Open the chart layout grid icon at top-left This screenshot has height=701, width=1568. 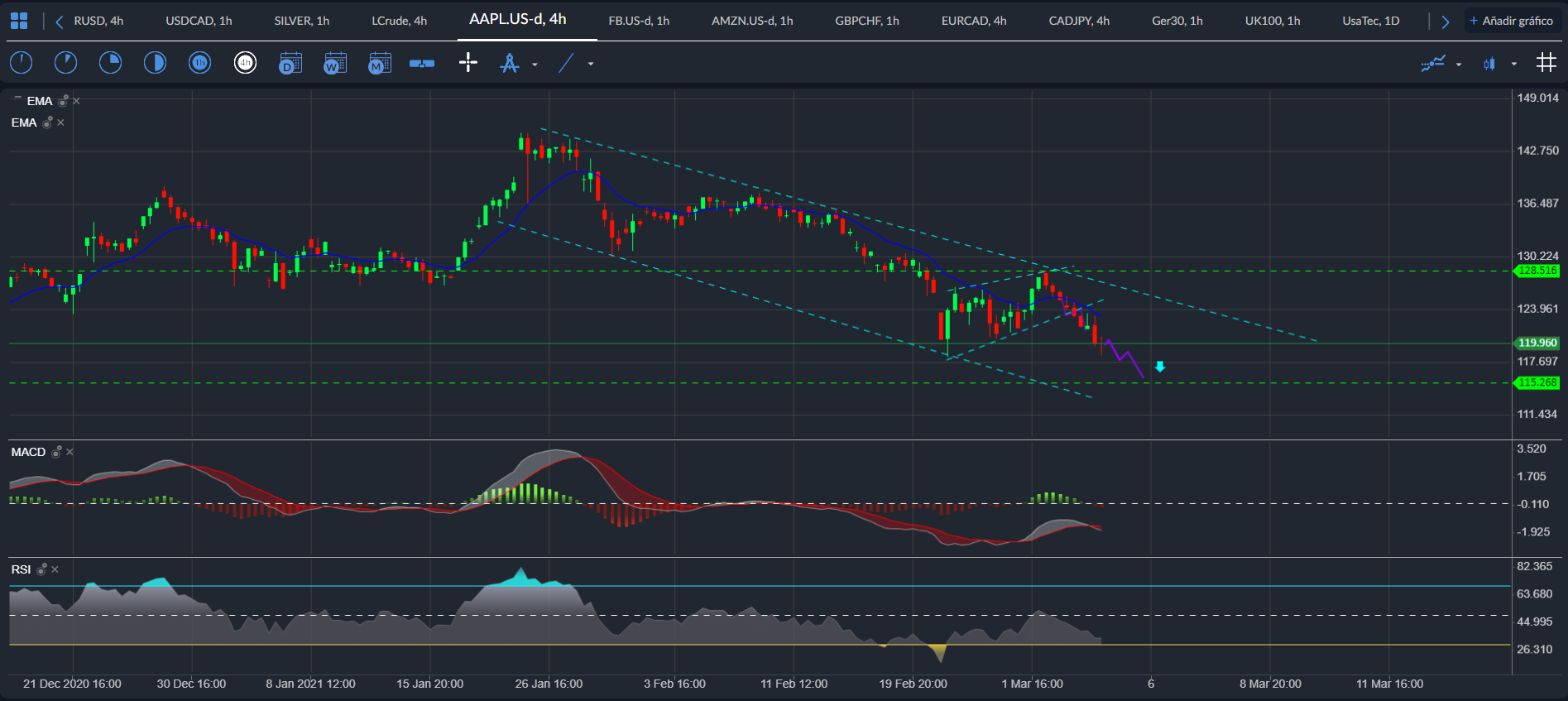click(18, 21)
